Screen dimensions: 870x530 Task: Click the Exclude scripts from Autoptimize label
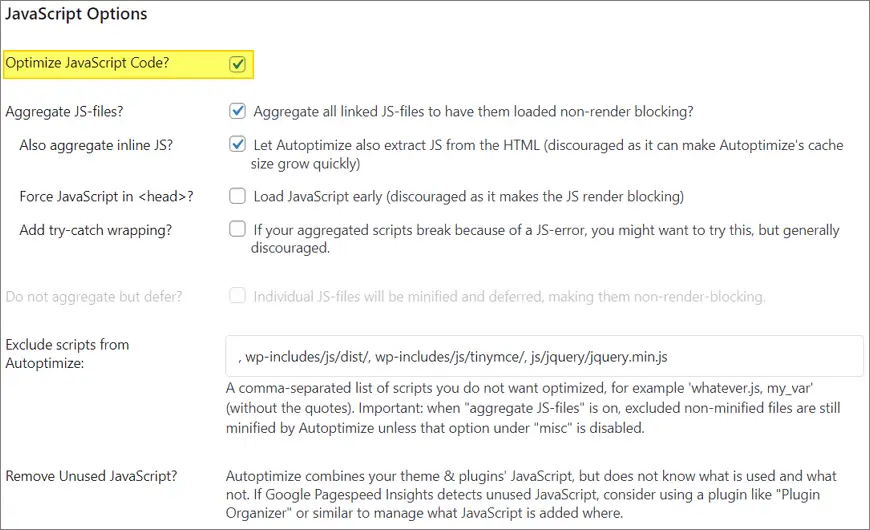tap(67, 353)
